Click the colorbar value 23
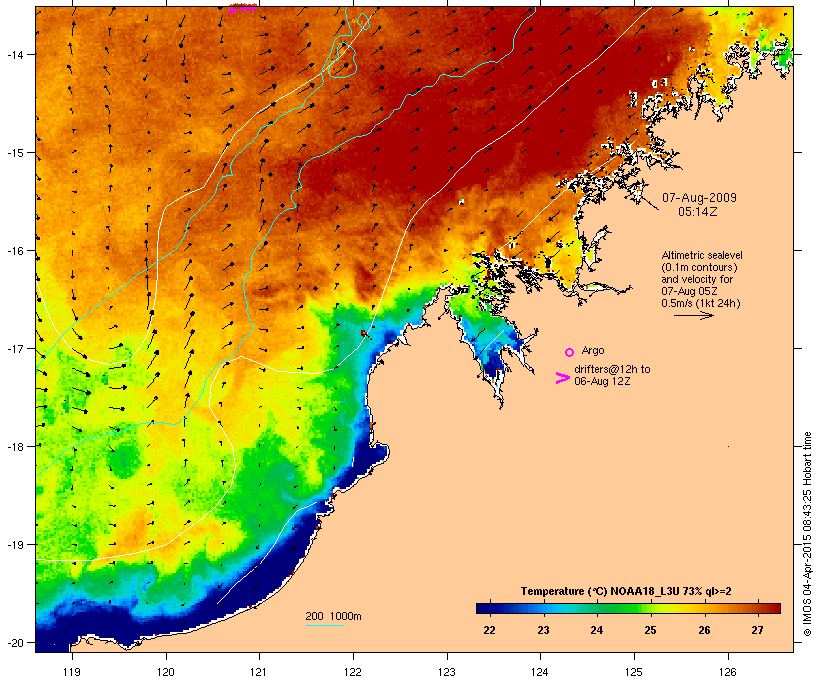 click(x=543, y=630)
